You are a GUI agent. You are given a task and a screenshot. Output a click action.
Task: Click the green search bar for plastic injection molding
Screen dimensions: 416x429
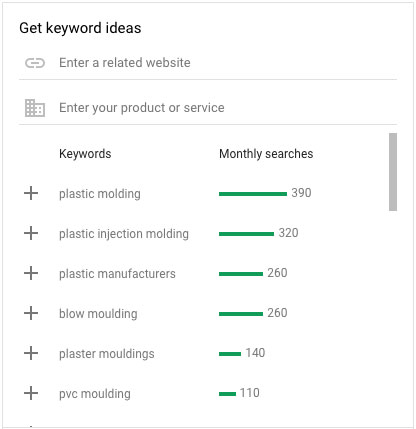click(246, 234)
